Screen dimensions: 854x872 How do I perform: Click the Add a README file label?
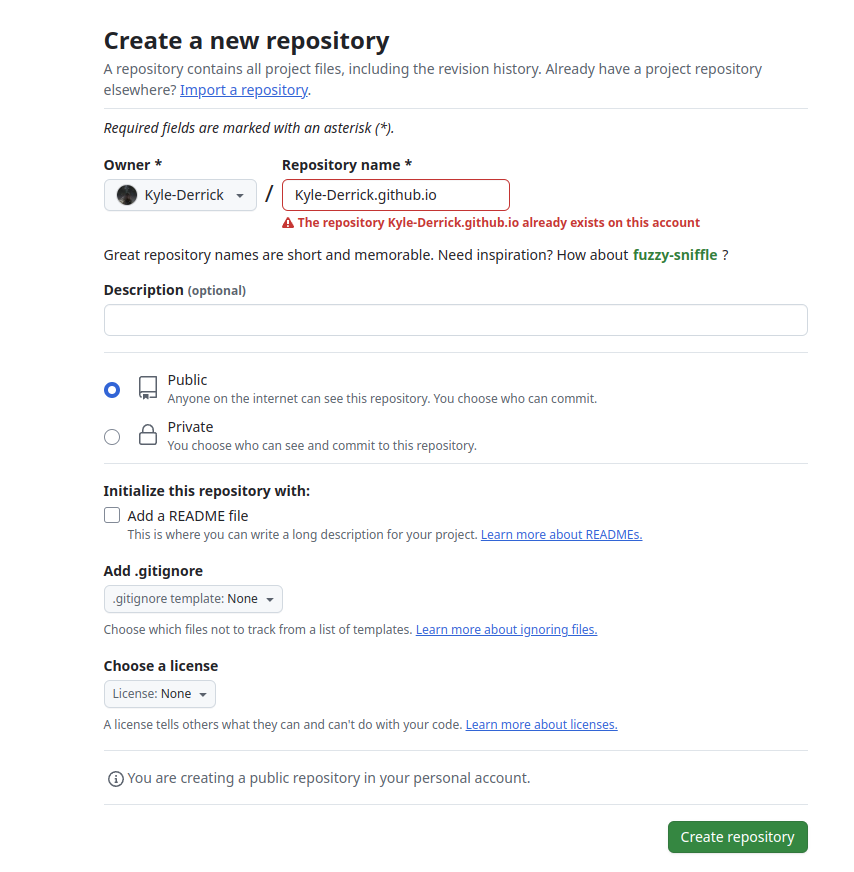pos(188,516)
